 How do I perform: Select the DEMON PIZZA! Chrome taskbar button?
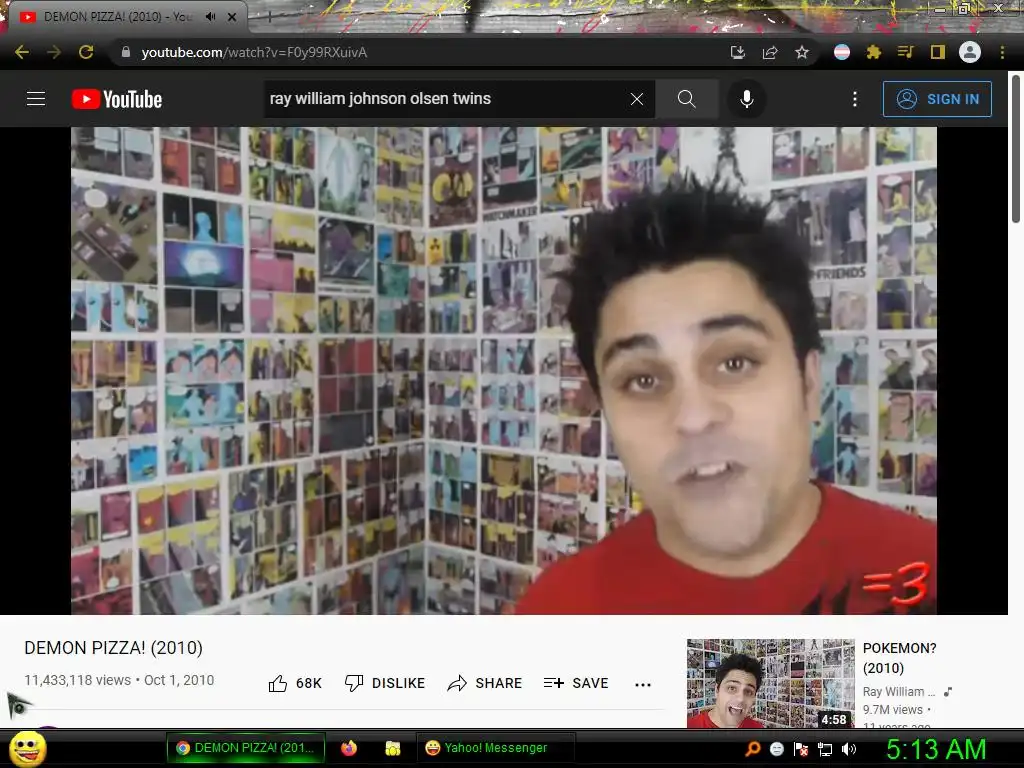(x=246, y=748)
